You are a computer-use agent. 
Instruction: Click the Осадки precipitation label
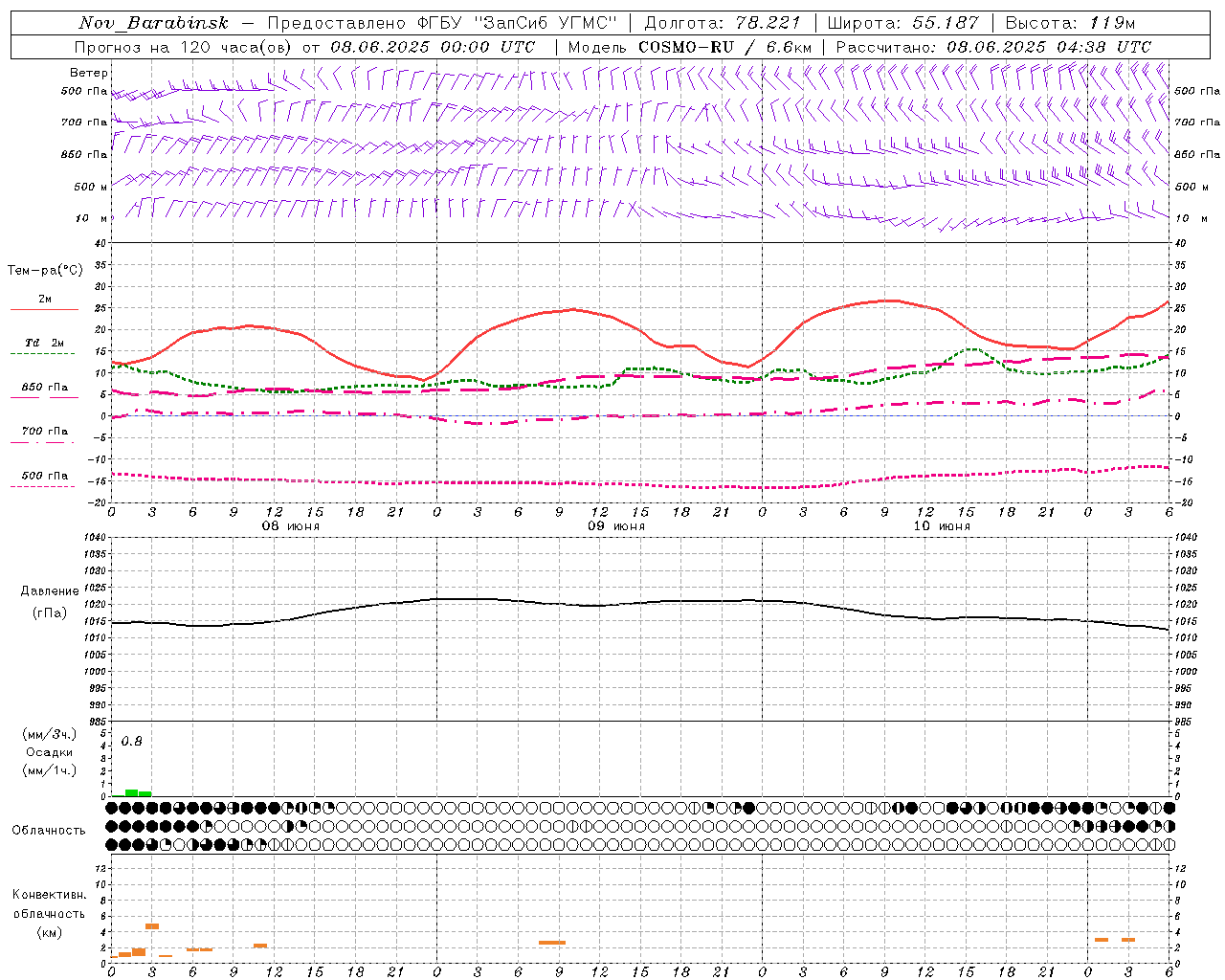[50, 752]
